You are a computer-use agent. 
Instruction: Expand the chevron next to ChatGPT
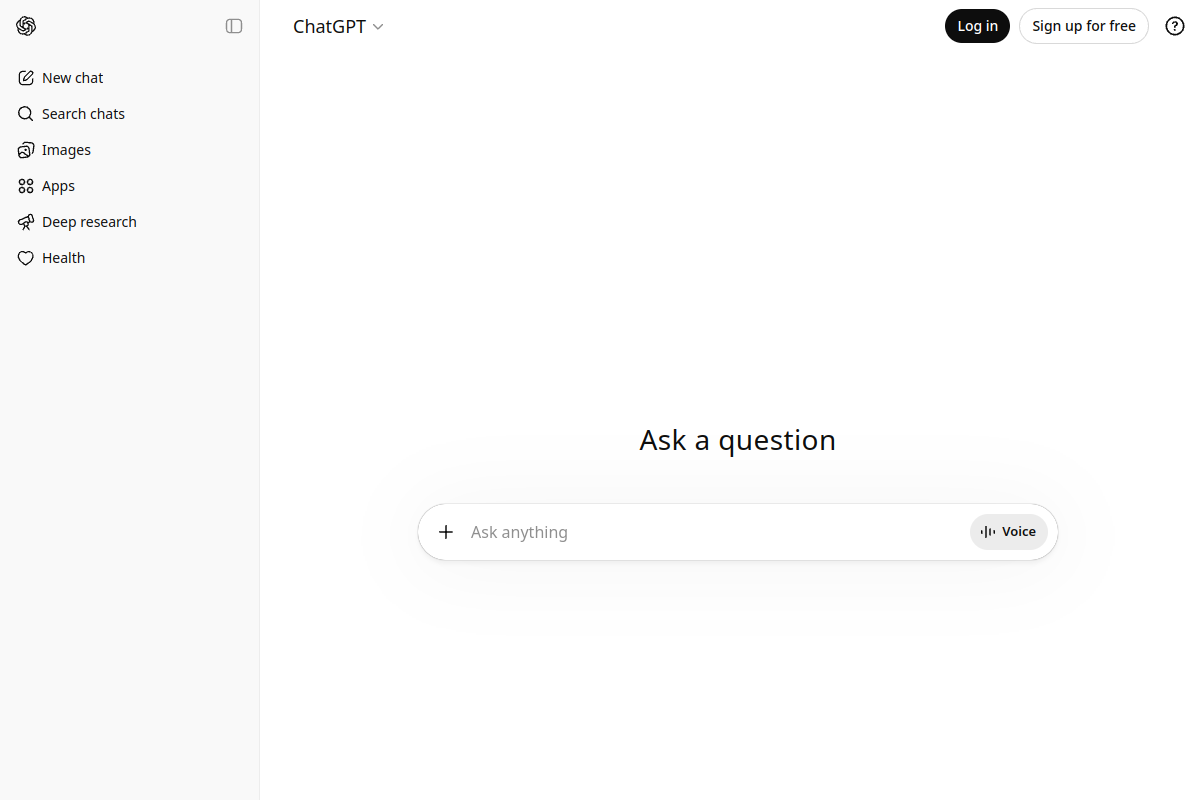pyautogui.click(x=378, y=27)
